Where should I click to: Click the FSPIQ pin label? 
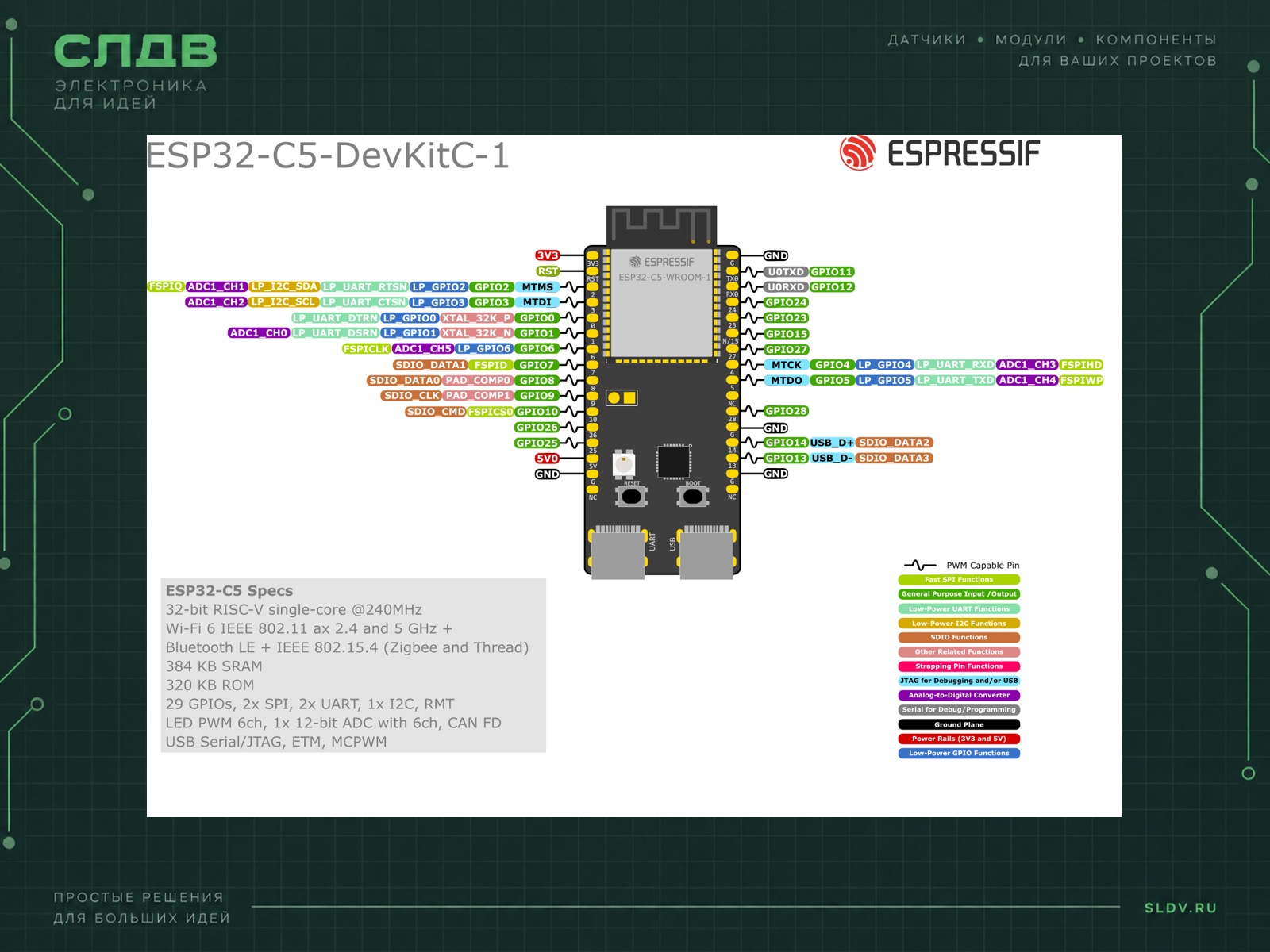point(166,286)
